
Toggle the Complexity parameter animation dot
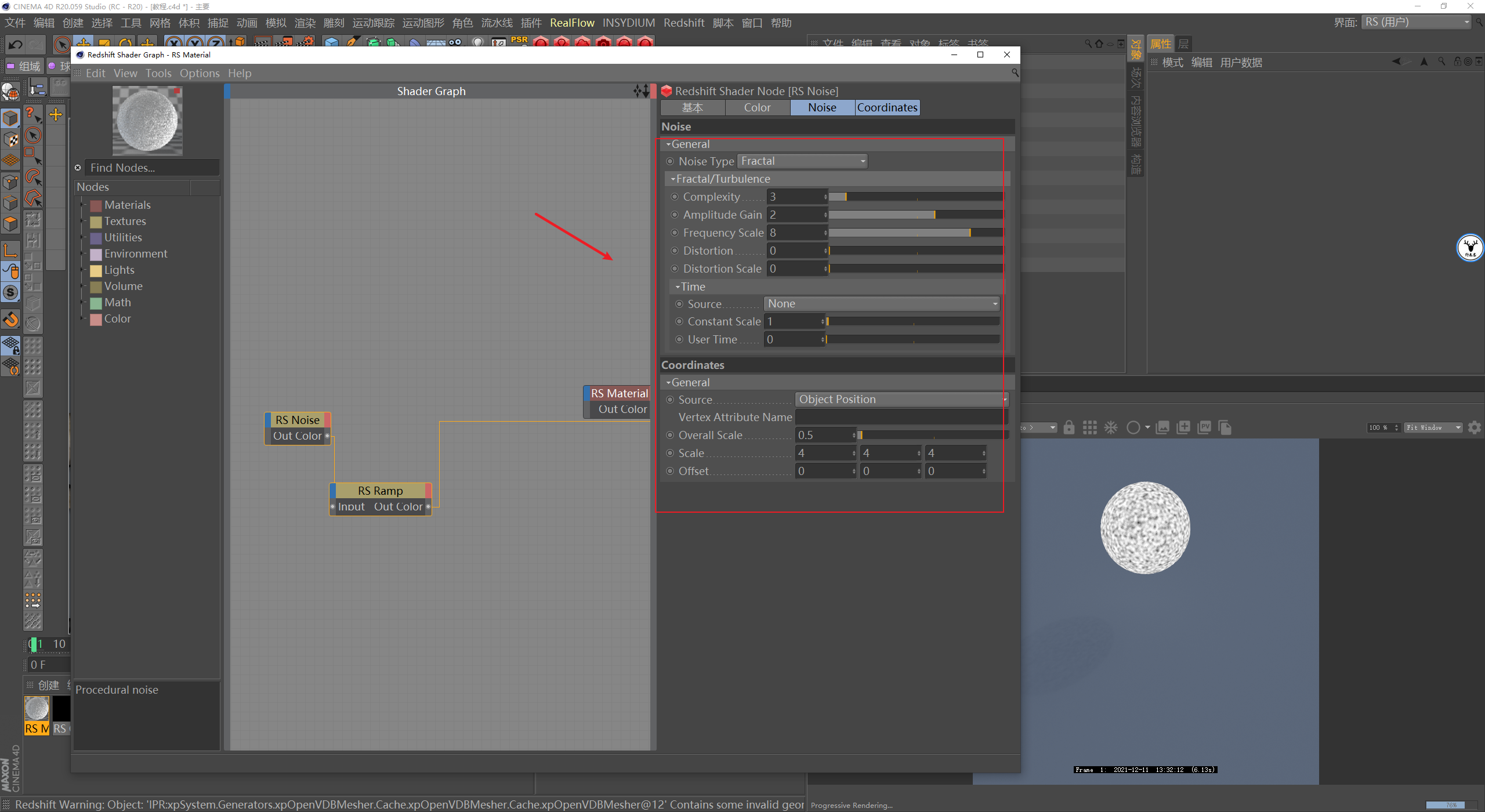pos(675,197)
